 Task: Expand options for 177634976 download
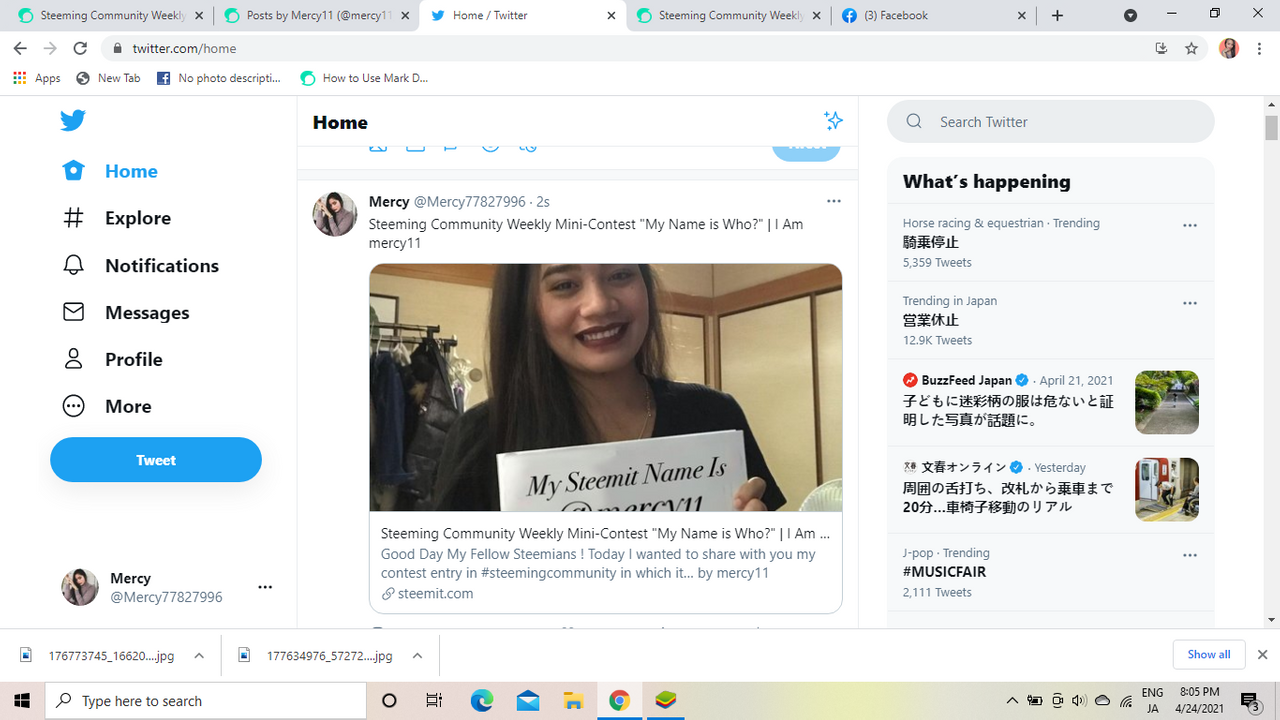[417, 656]
